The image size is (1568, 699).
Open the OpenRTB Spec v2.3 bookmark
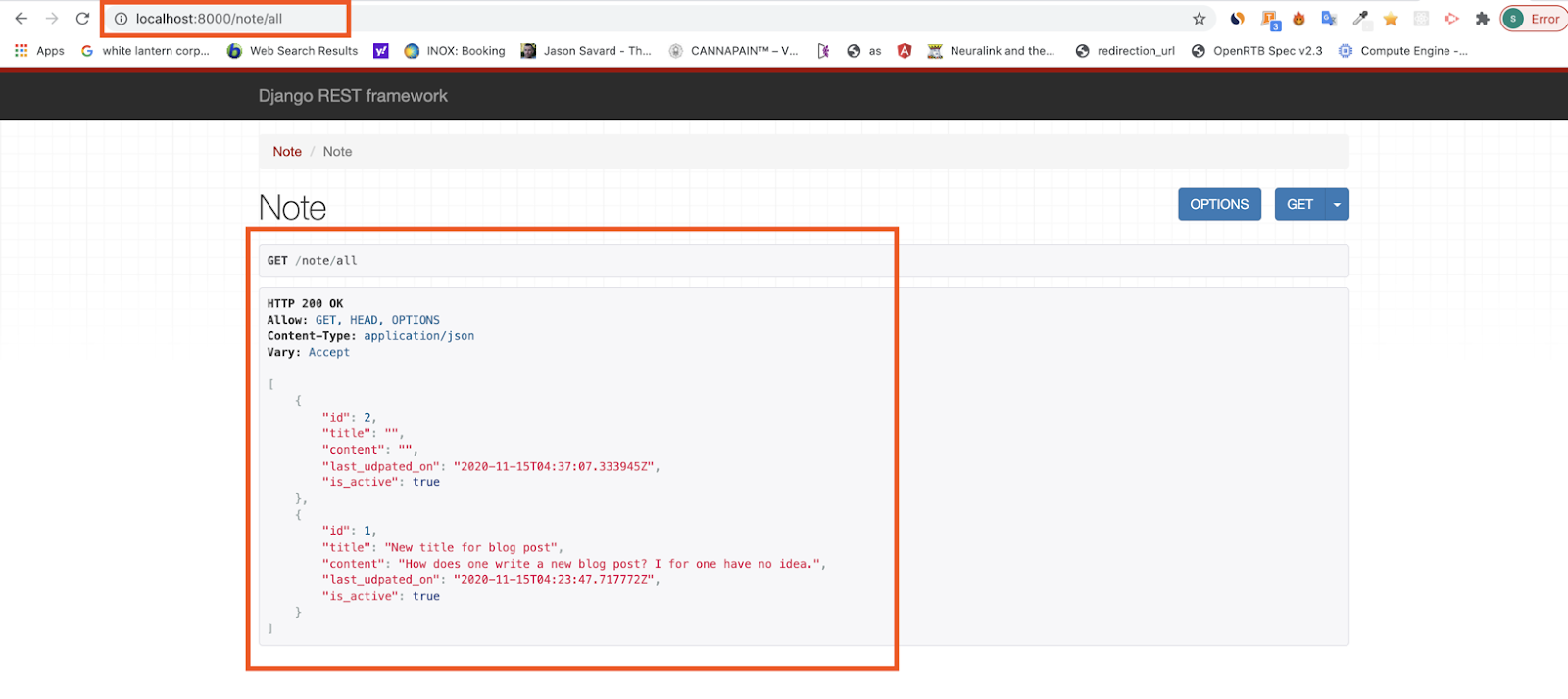[x=1256, y=51]
